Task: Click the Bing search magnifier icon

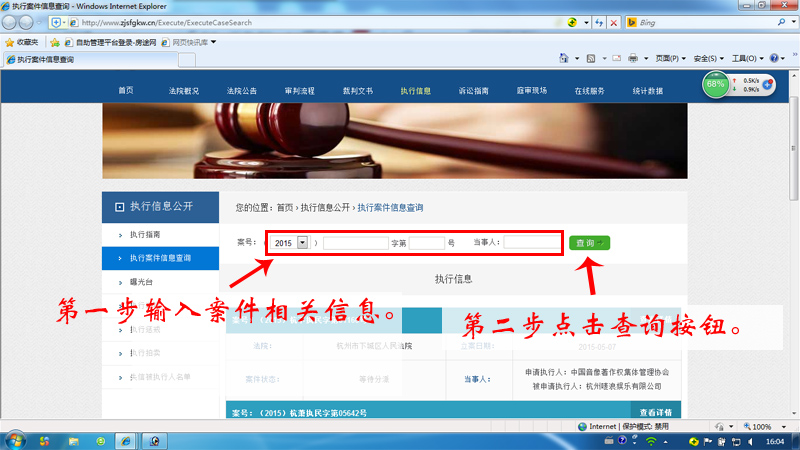Action: click(x=781, y=22)
